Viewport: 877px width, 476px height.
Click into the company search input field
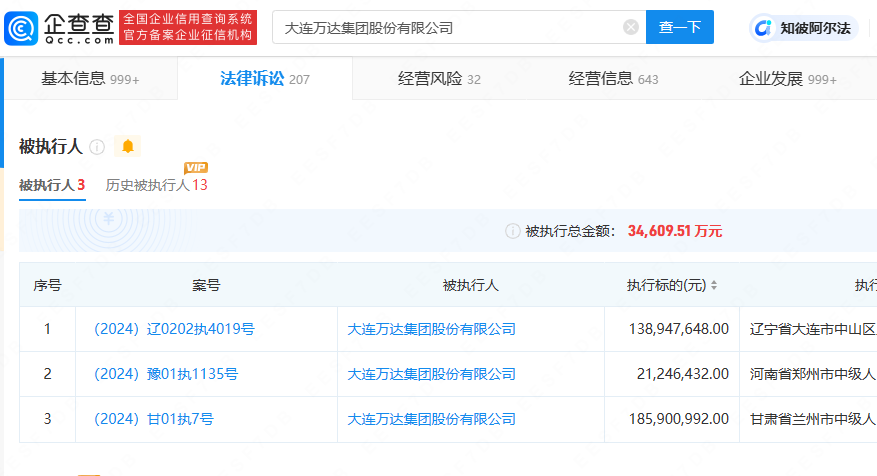pyautogui.click(x=450, y=28)
